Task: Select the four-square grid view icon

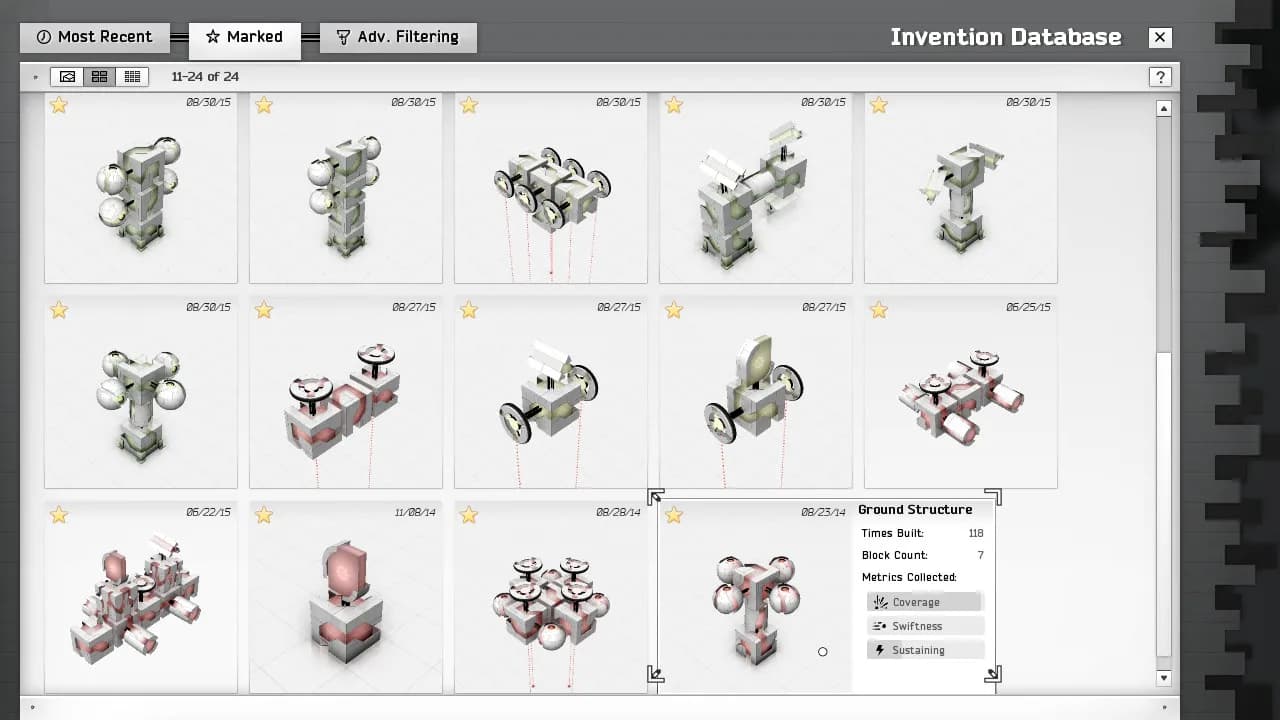Action: (x=98, y=76)
